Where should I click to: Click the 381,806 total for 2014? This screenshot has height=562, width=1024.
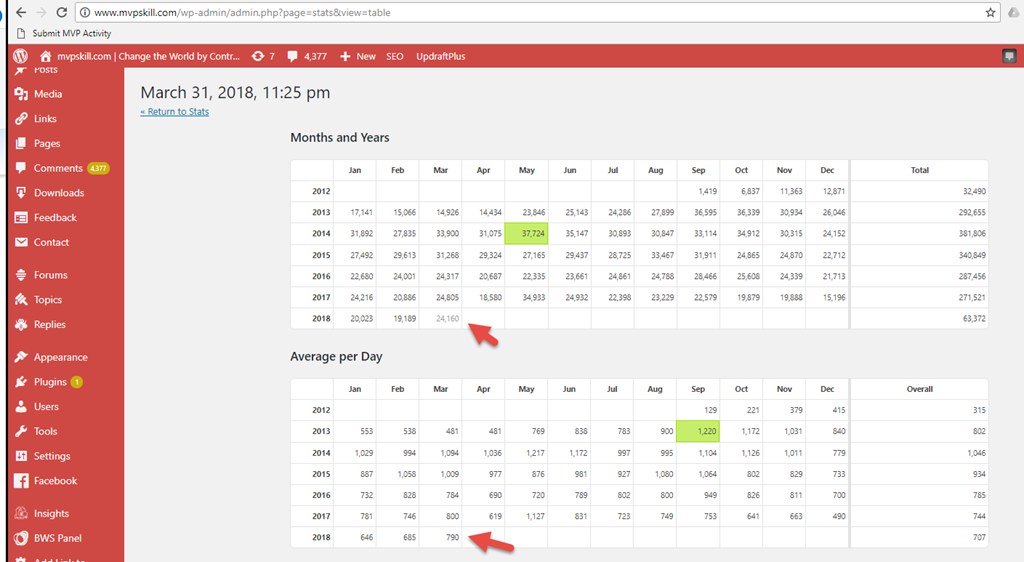[972, 234]
